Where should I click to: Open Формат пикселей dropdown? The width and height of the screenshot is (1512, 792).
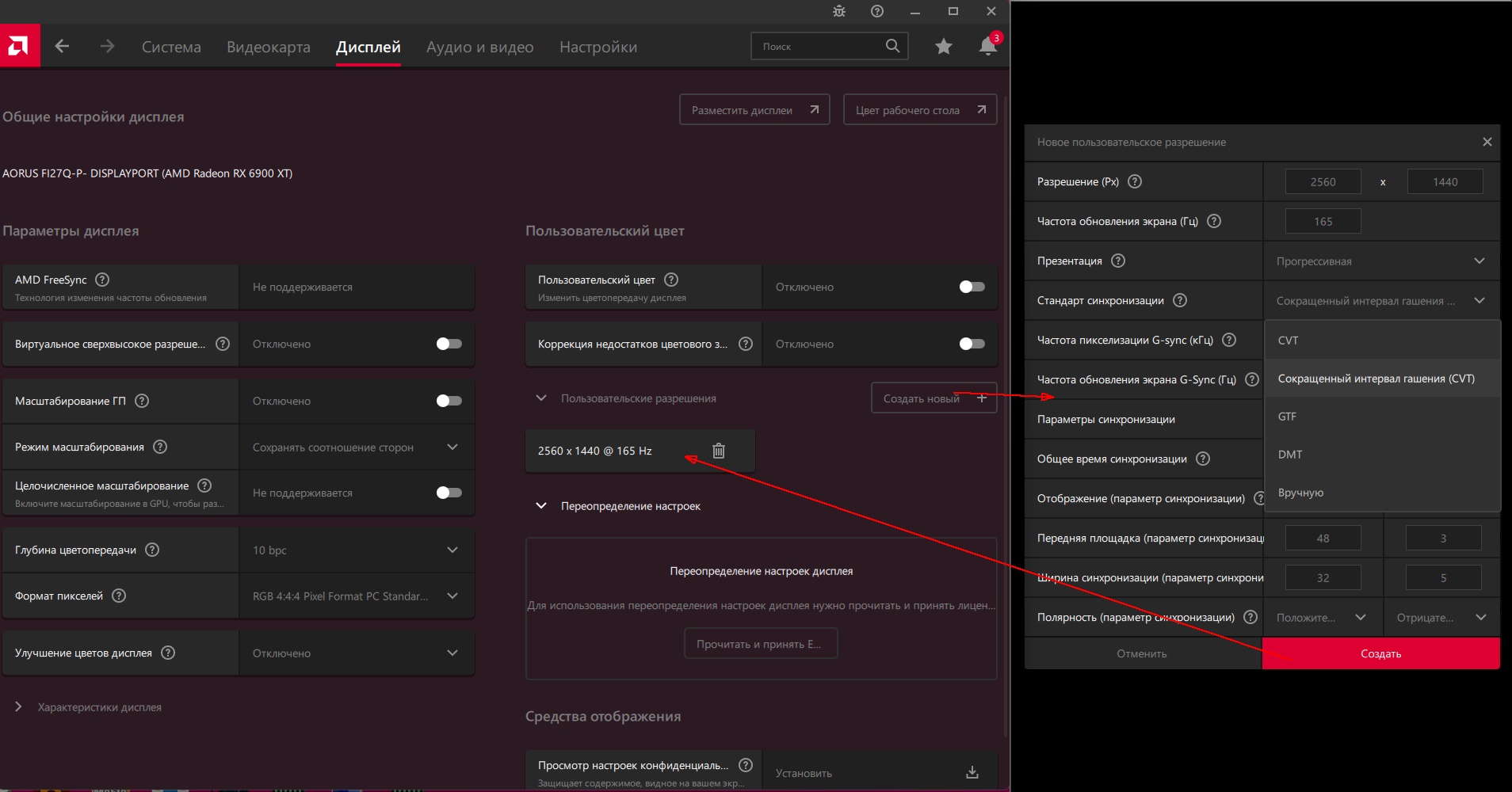357,596
